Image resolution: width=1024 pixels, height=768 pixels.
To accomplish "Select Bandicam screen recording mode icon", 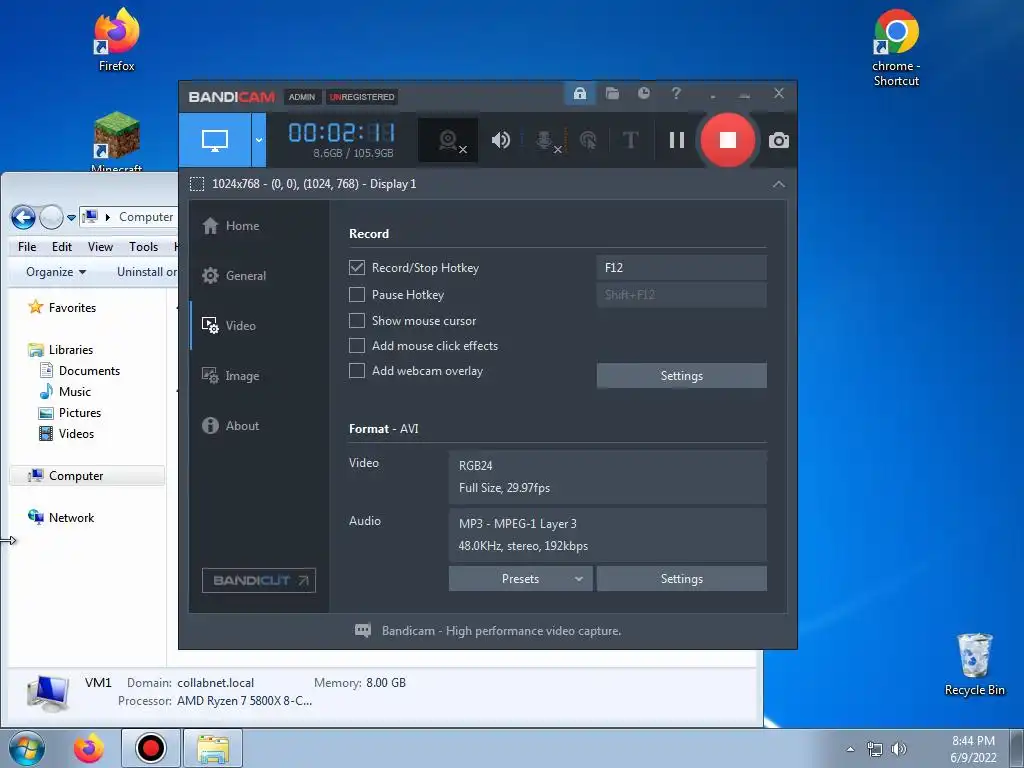I will coord(215,140).
